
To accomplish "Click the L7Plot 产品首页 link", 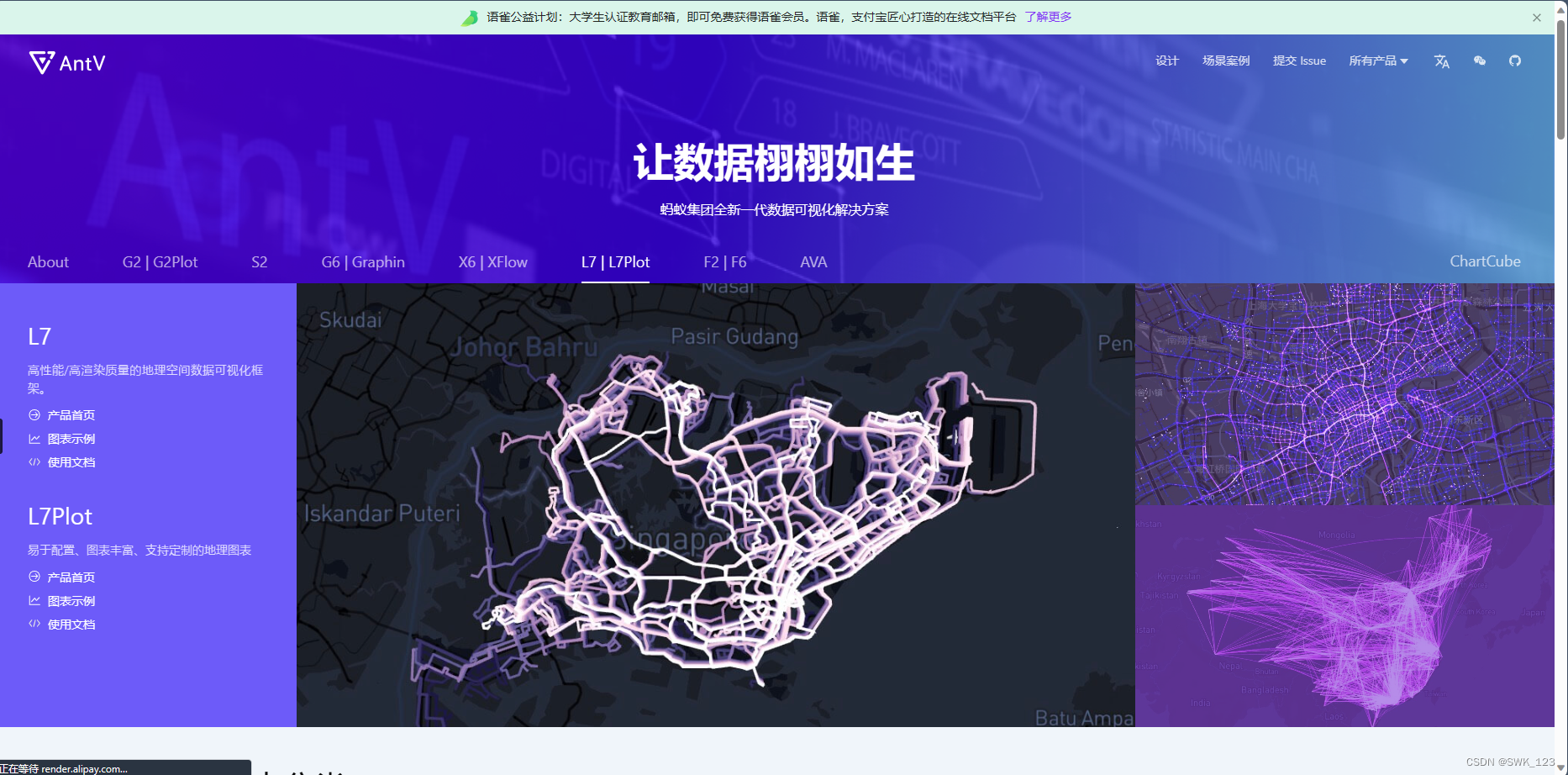I will coord(62,577).
